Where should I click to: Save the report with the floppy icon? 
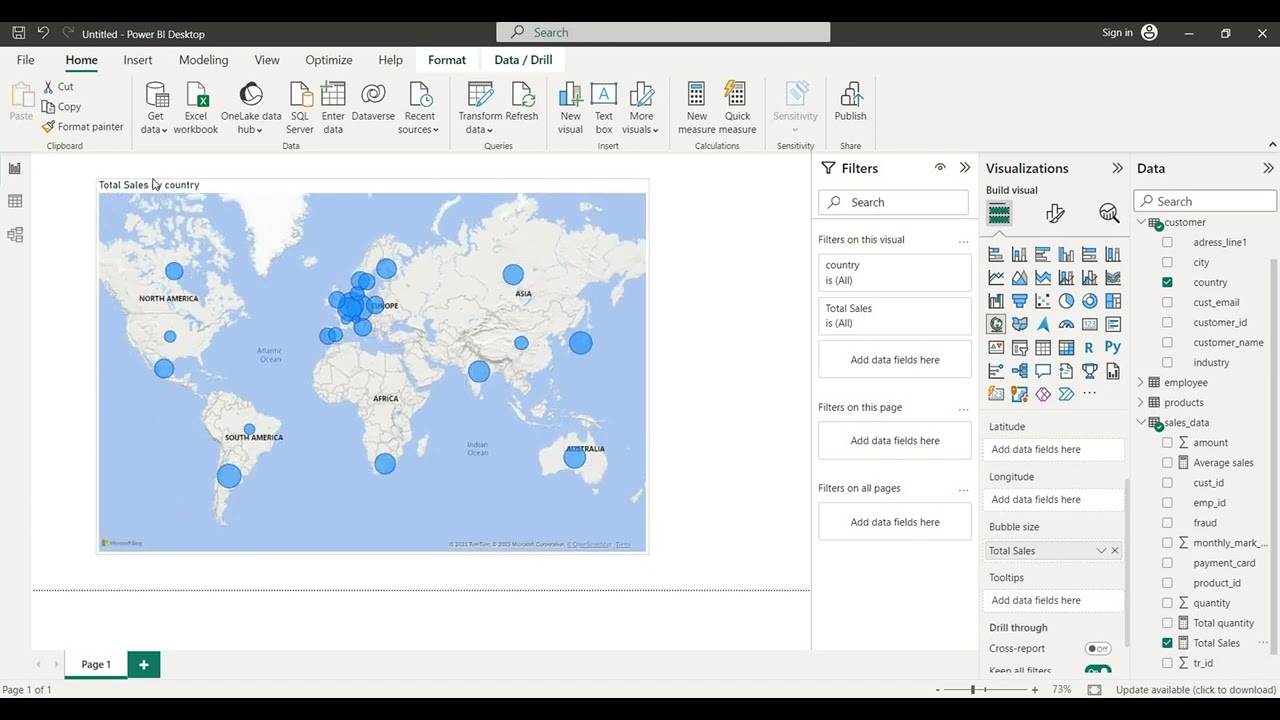click(x=18, y=33)
